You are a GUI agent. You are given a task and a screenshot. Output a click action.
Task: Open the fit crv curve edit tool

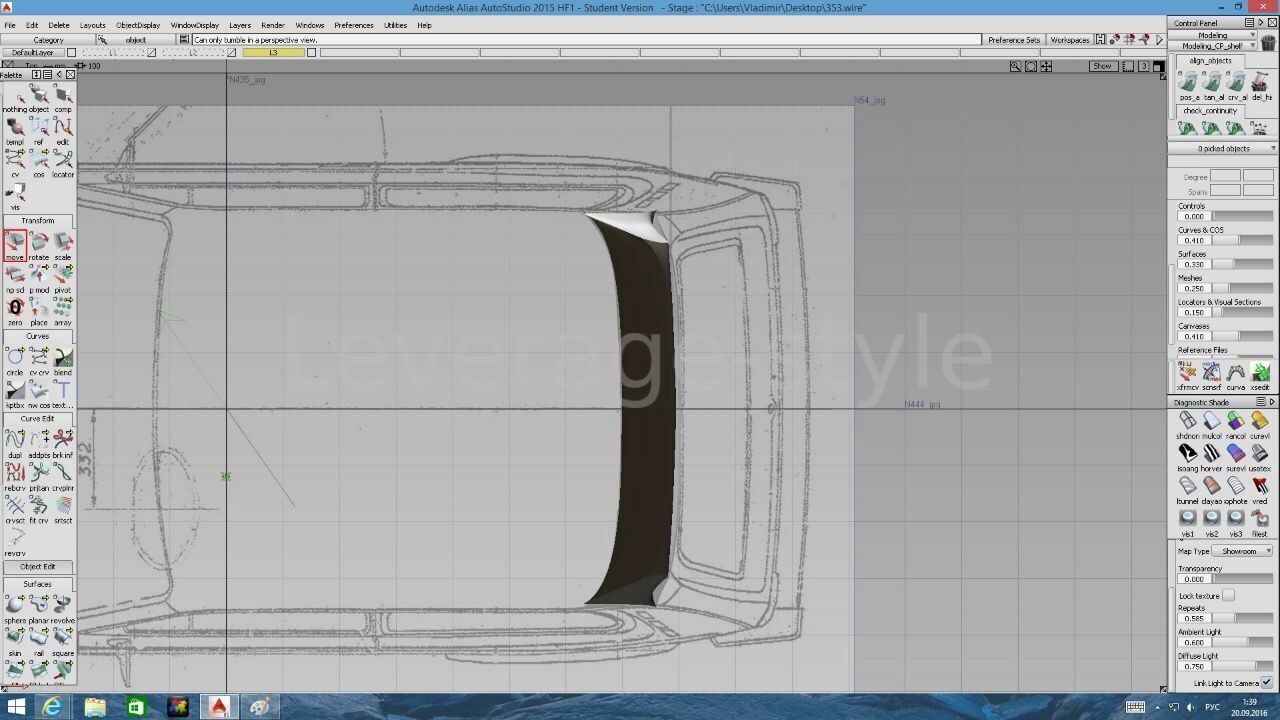[39, 506]
